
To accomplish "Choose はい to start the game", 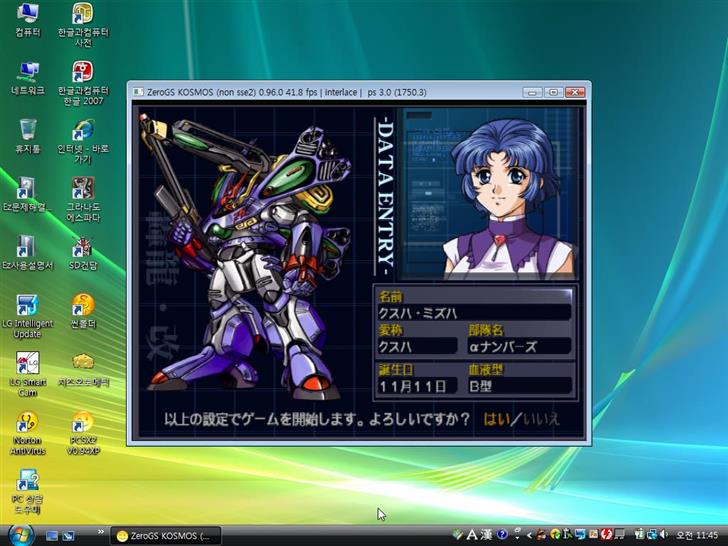I will pos(496,419).
